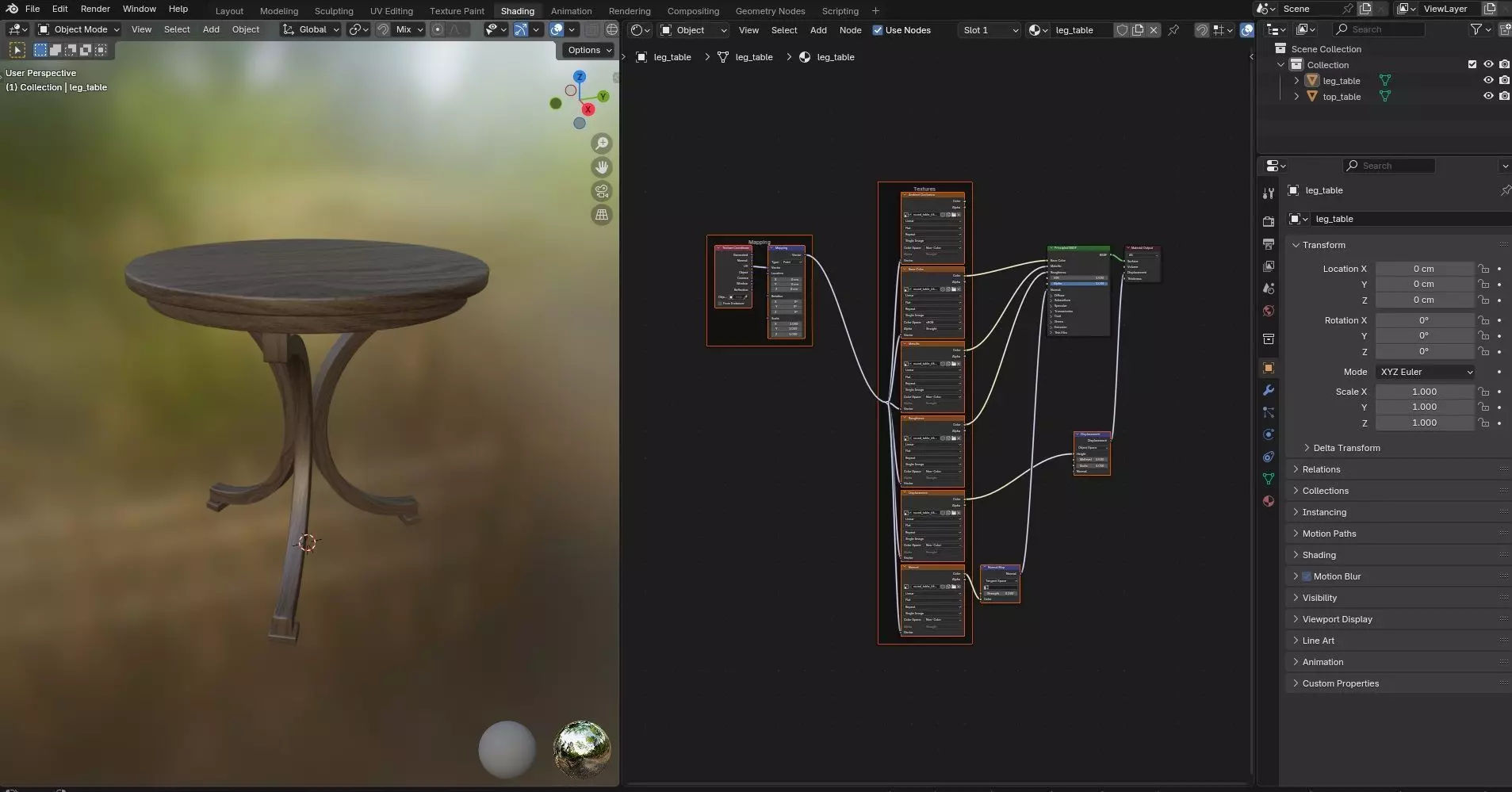Open the XYZ Euler rotation mode dropdown
This screenshot has height=792, width=1512.
tap(1426, 372)
